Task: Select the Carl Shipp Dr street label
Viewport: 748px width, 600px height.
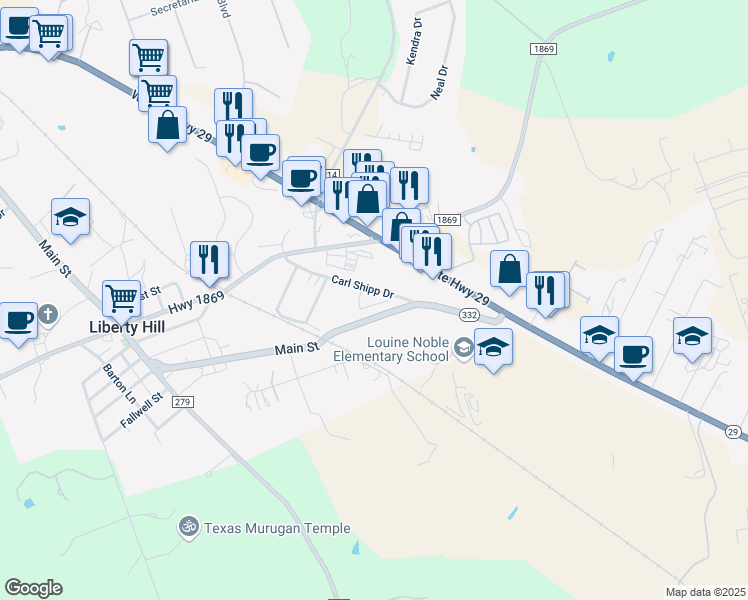Action: (x=363, y=287)
